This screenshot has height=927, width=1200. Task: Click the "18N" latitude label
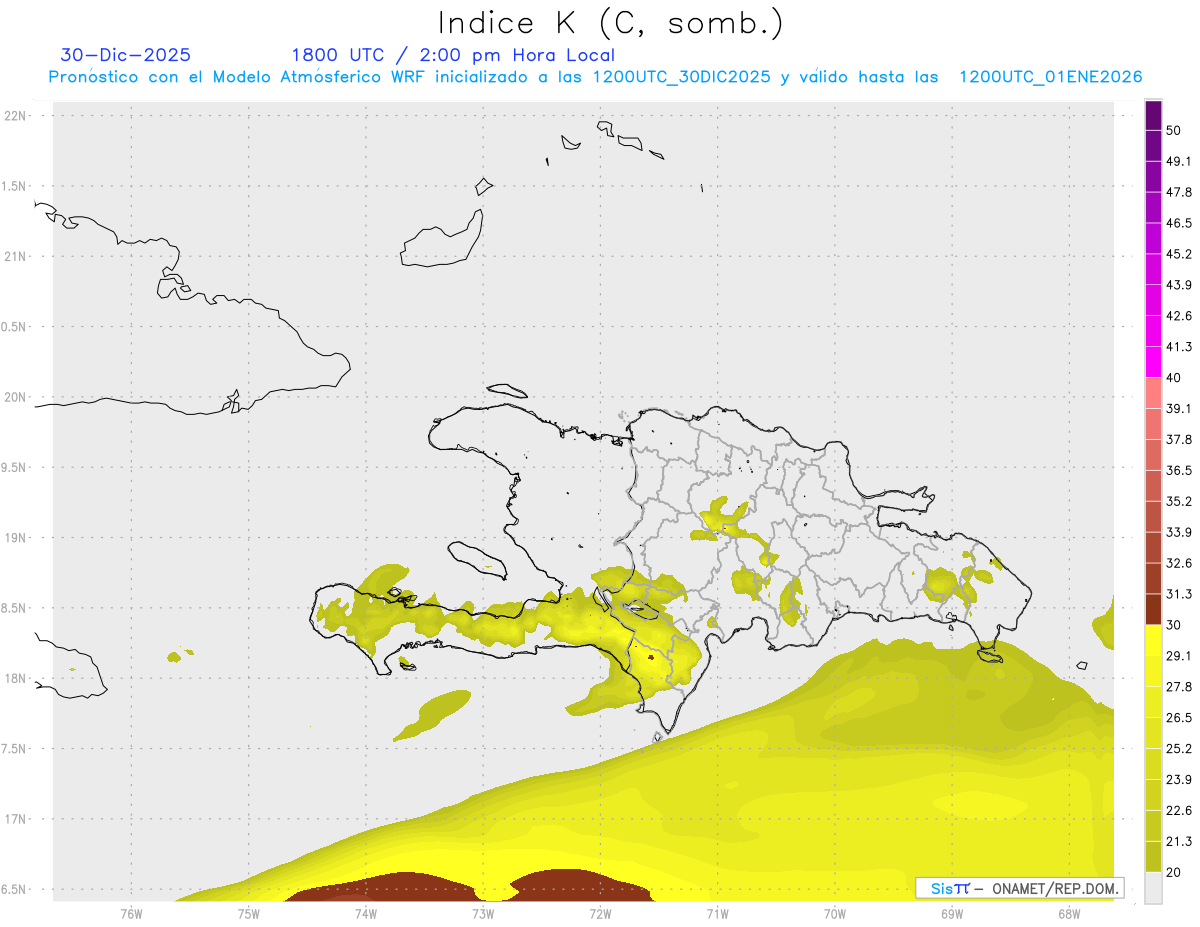pos(15,678)
